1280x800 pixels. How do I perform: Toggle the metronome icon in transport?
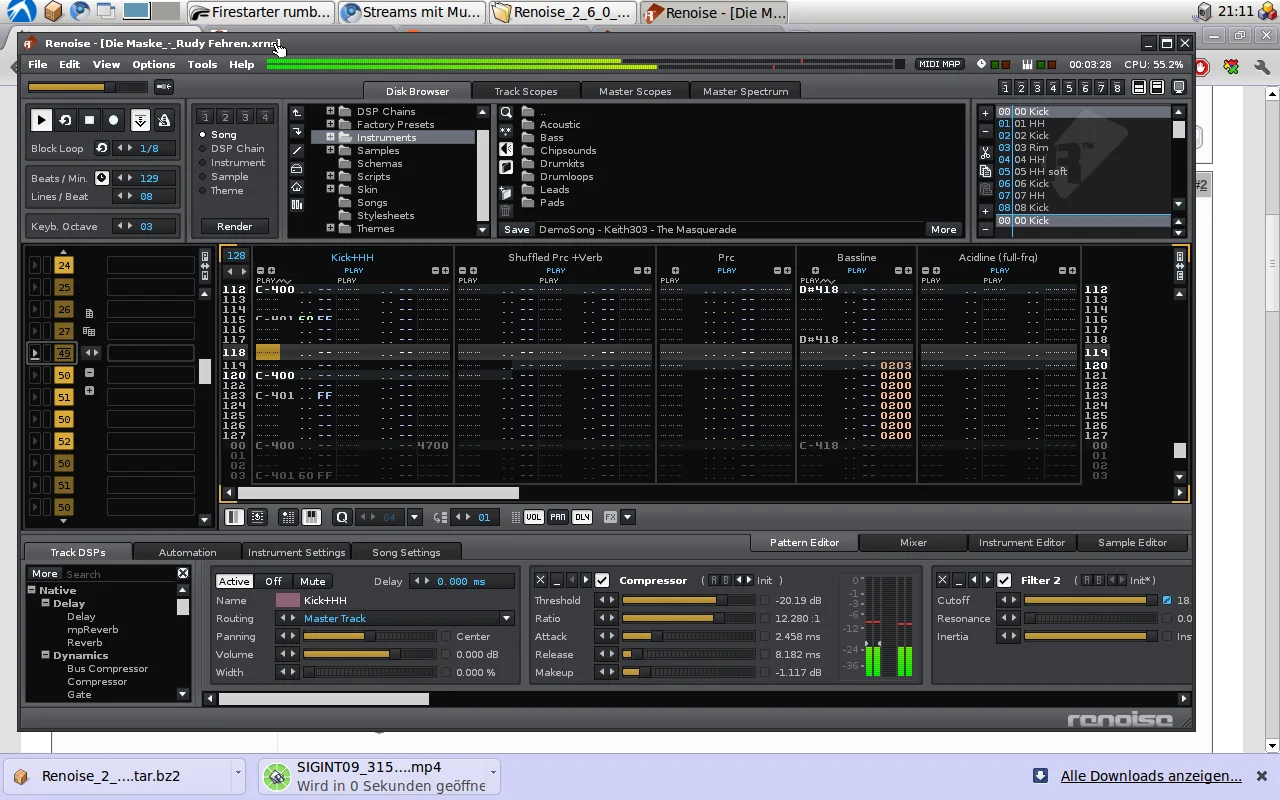pos(164,120)
